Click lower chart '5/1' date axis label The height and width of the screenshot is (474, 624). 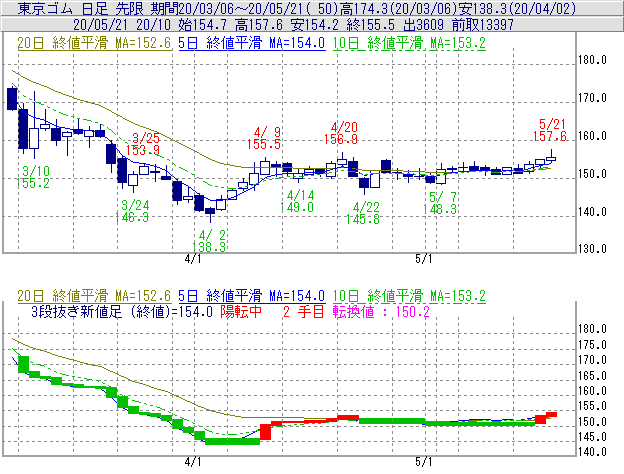(x=423, y=462)
